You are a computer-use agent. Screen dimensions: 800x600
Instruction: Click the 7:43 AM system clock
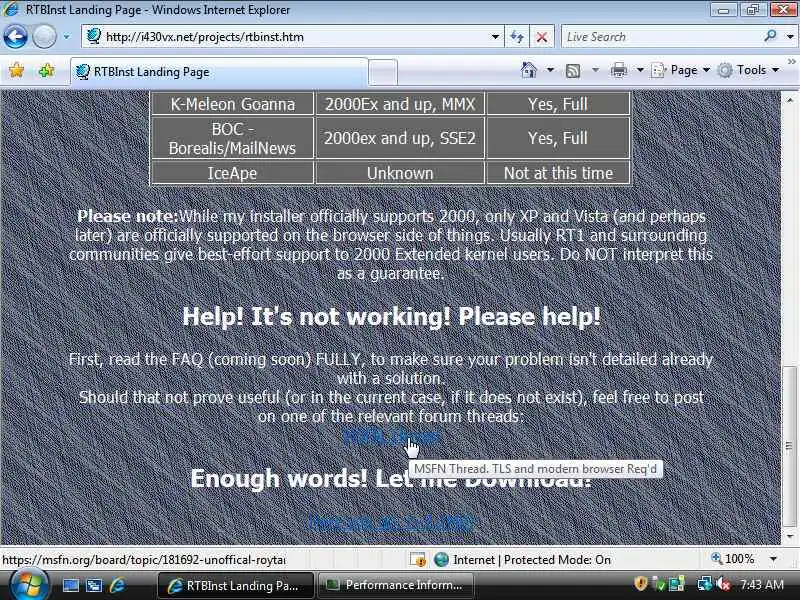click(x=762, y=584)
